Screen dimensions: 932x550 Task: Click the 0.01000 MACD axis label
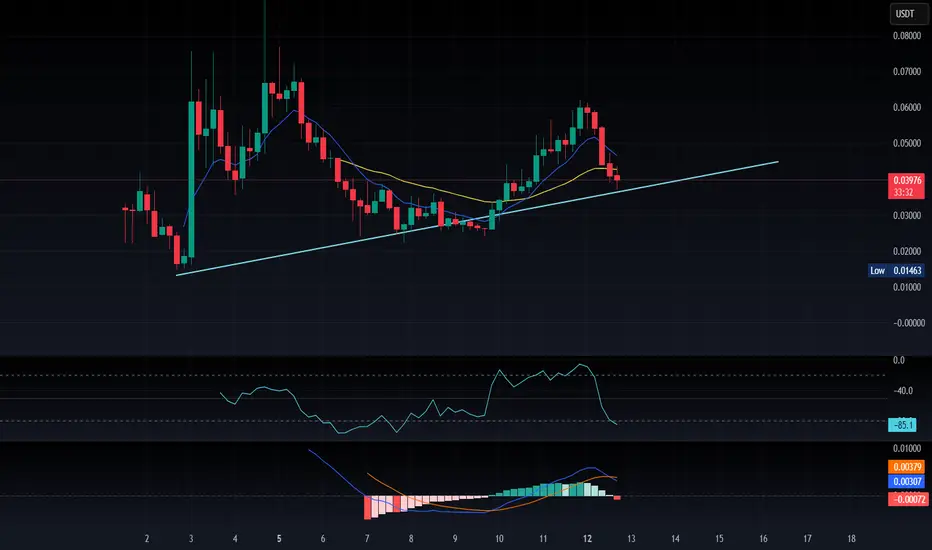(906, 449)
